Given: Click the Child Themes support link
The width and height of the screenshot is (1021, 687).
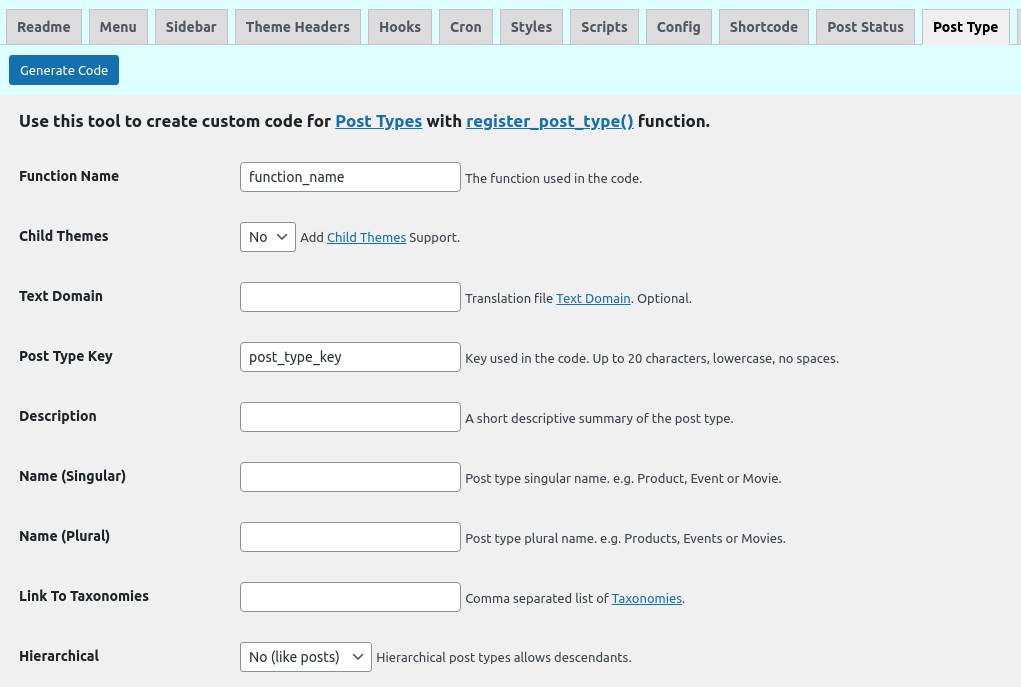Looking at the screenshot, I should click(x=366, y=238).
